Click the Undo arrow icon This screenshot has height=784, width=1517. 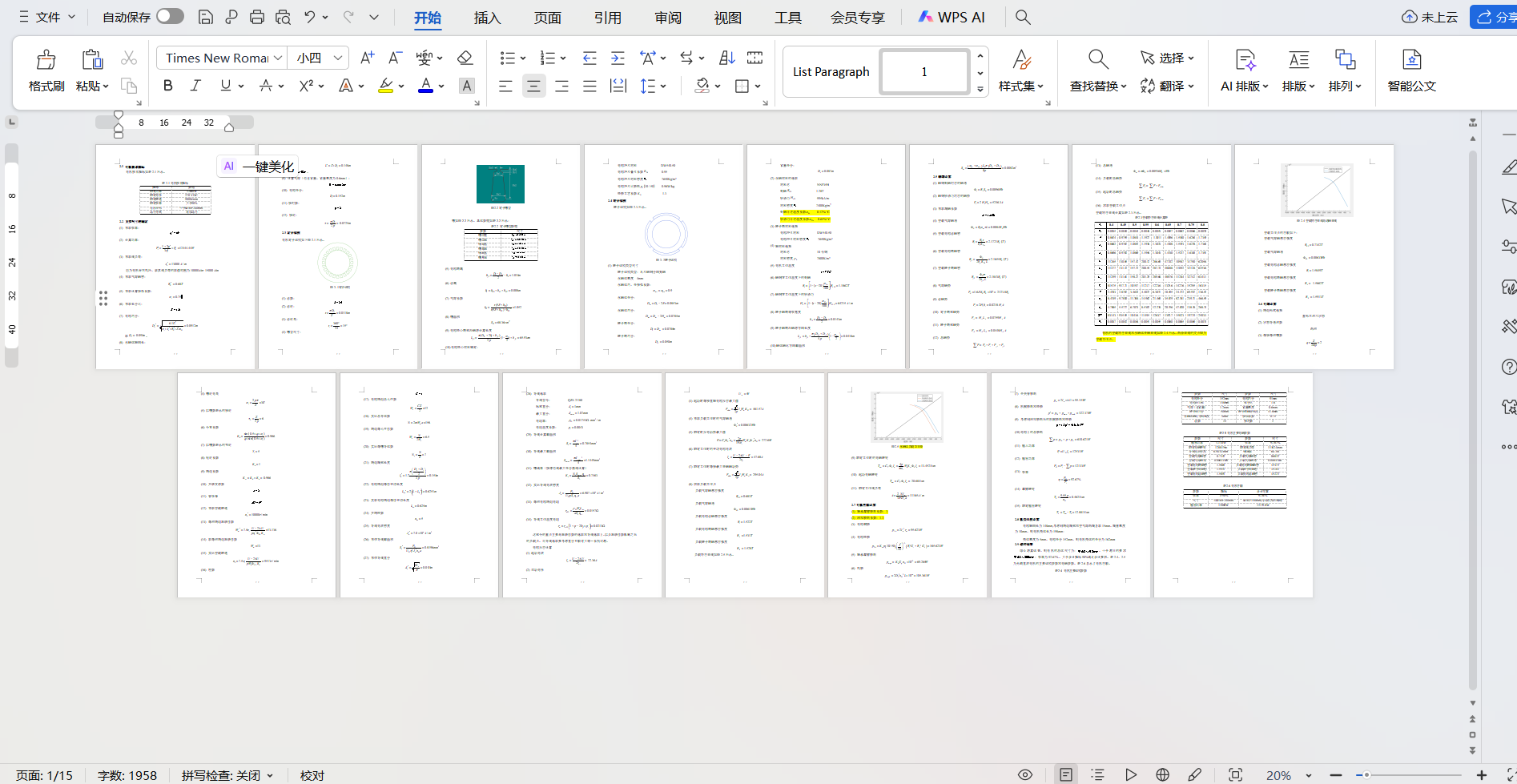(x=310, y=17)
